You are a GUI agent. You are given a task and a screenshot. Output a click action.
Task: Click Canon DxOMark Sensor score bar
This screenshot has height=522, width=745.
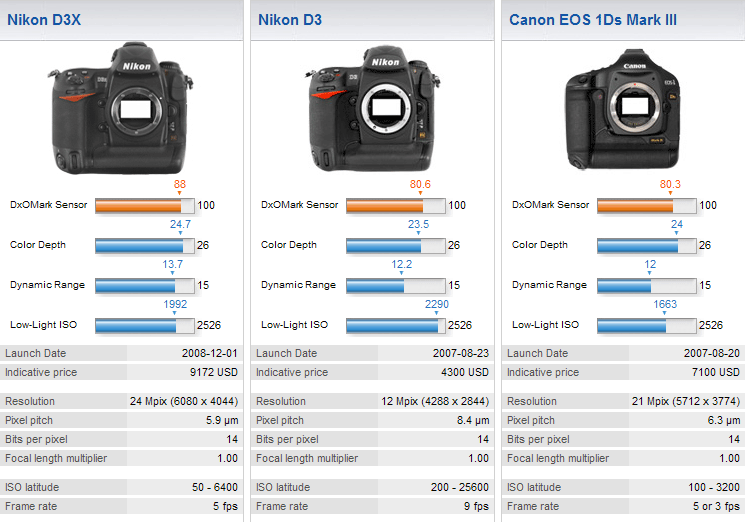pos(647,206)
